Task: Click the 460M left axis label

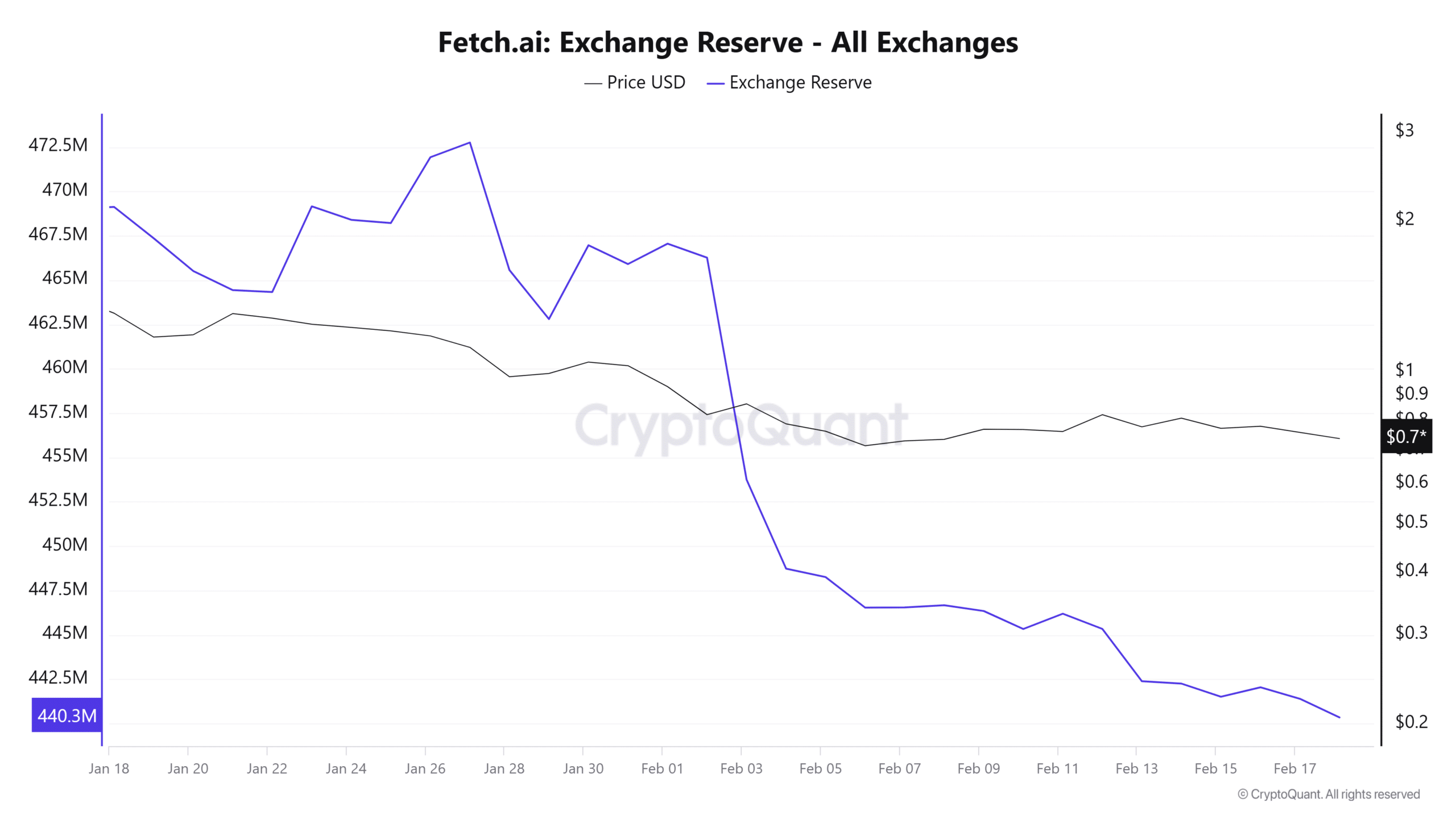Action: (65, 367)
